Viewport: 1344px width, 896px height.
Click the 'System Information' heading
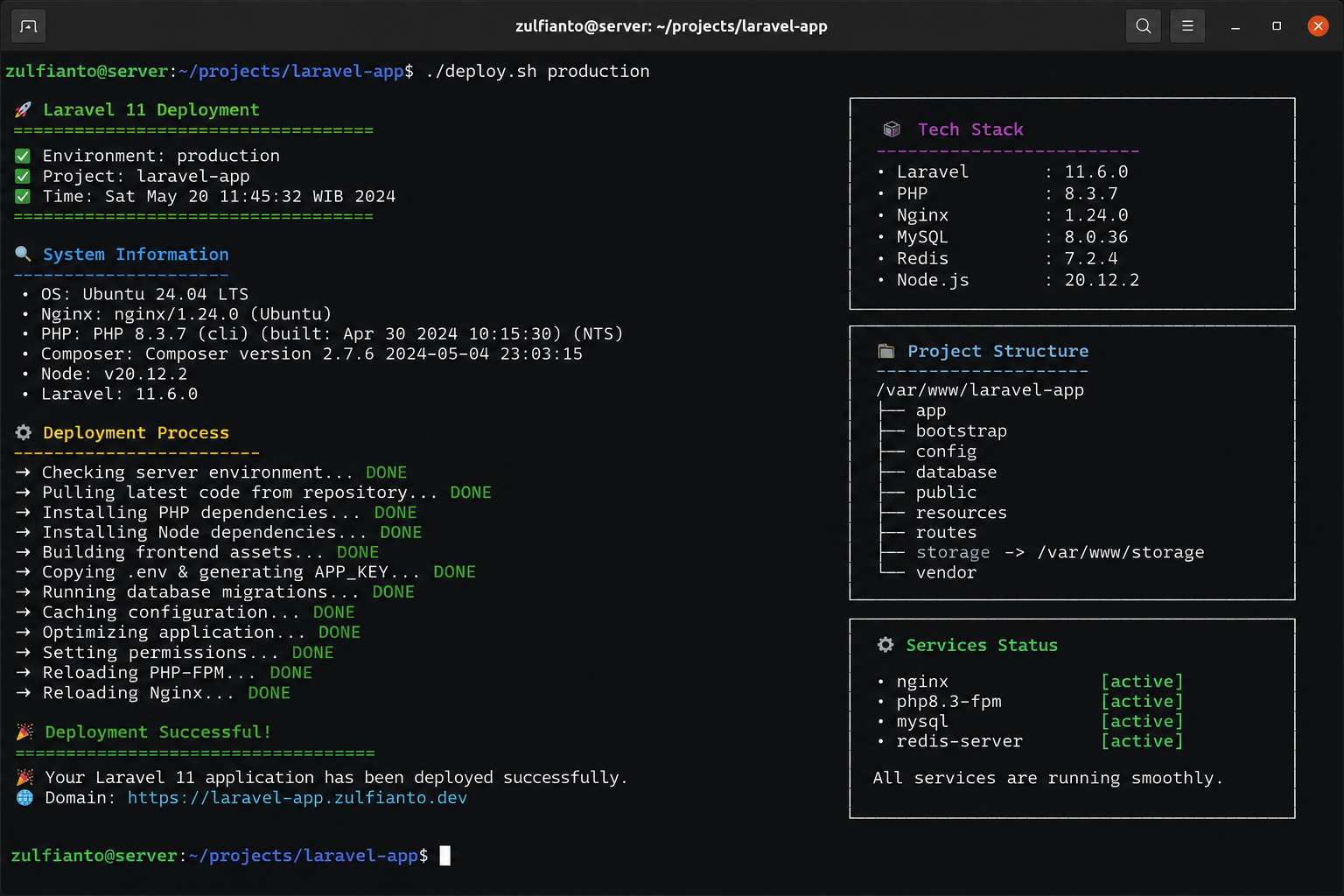point(136,254)
